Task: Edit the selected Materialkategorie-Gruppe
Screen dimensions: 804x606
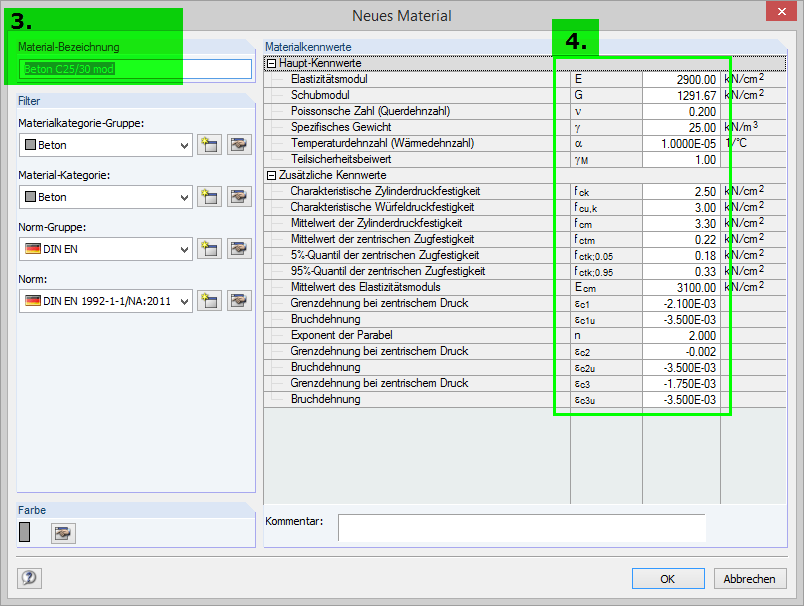Action: [237, 144]
